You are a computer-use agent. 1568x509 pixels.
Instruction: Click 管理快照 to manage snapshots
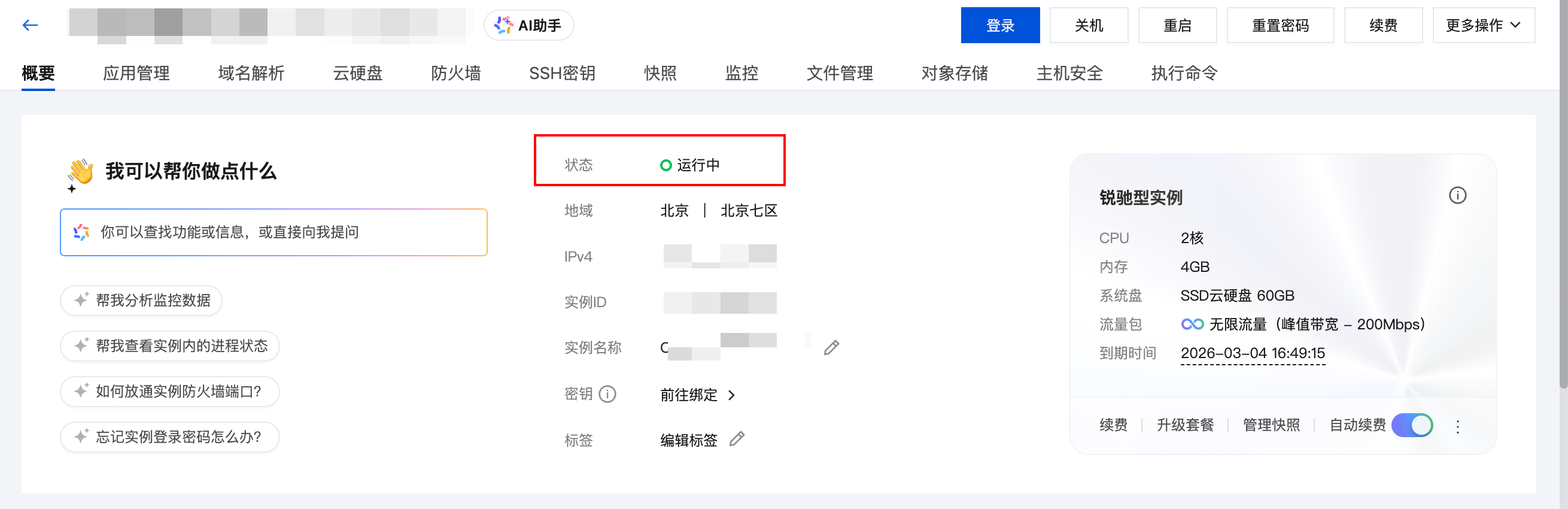coord(1271,426)
